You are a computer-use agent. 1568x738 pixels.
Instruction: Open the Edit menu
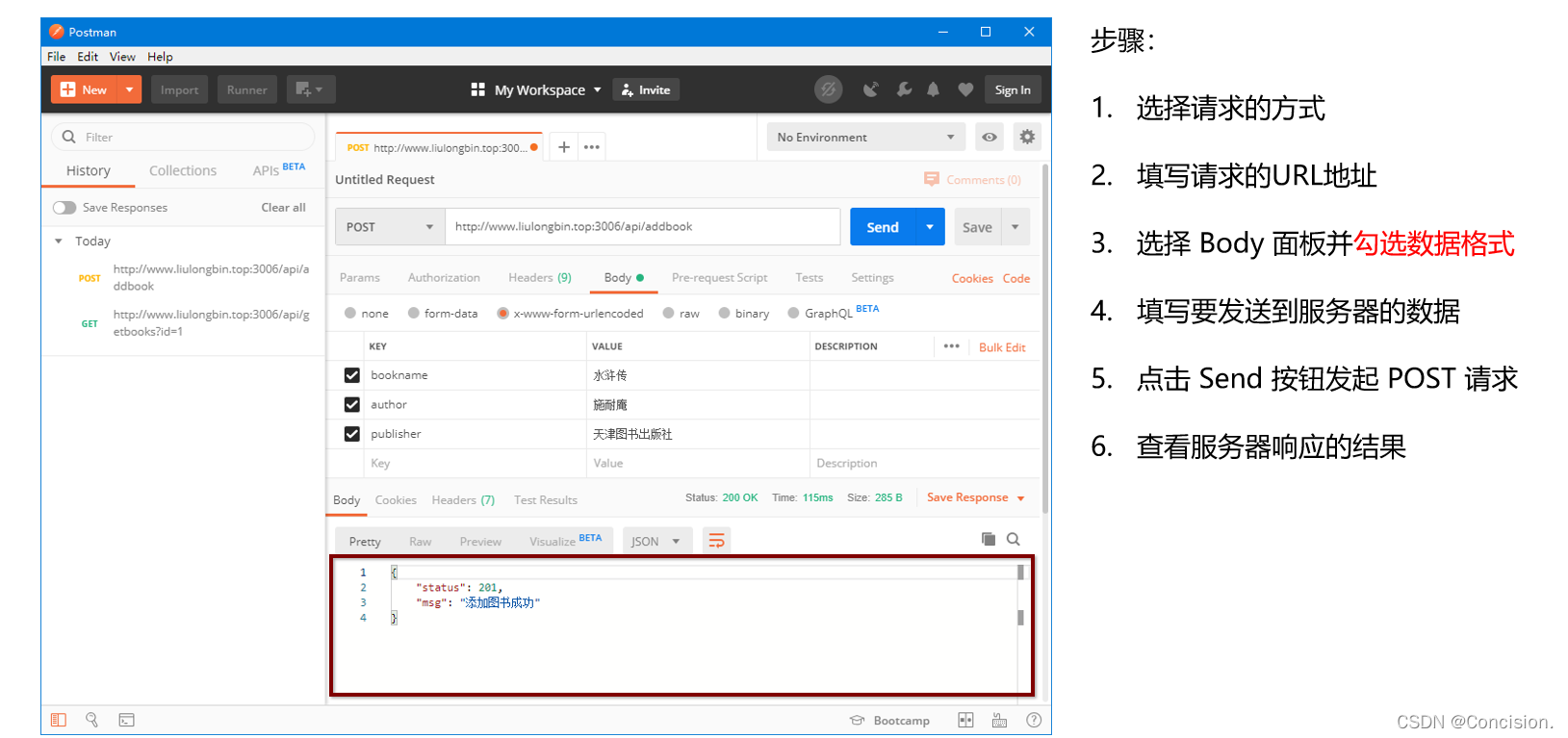click(x=88, y=57)
